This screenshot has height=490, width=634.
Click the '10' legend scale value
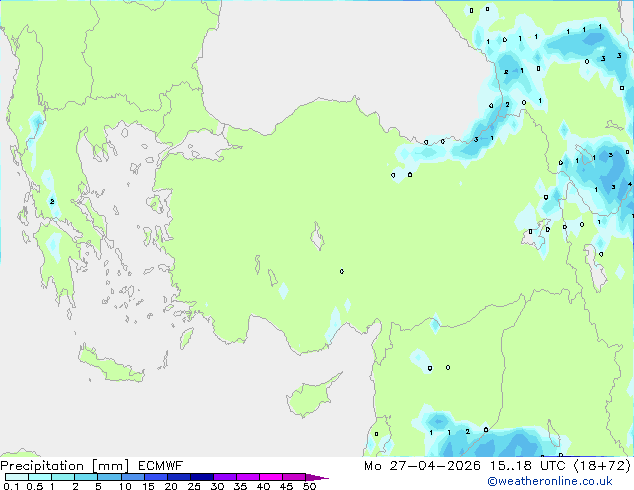tap(125, 486)
